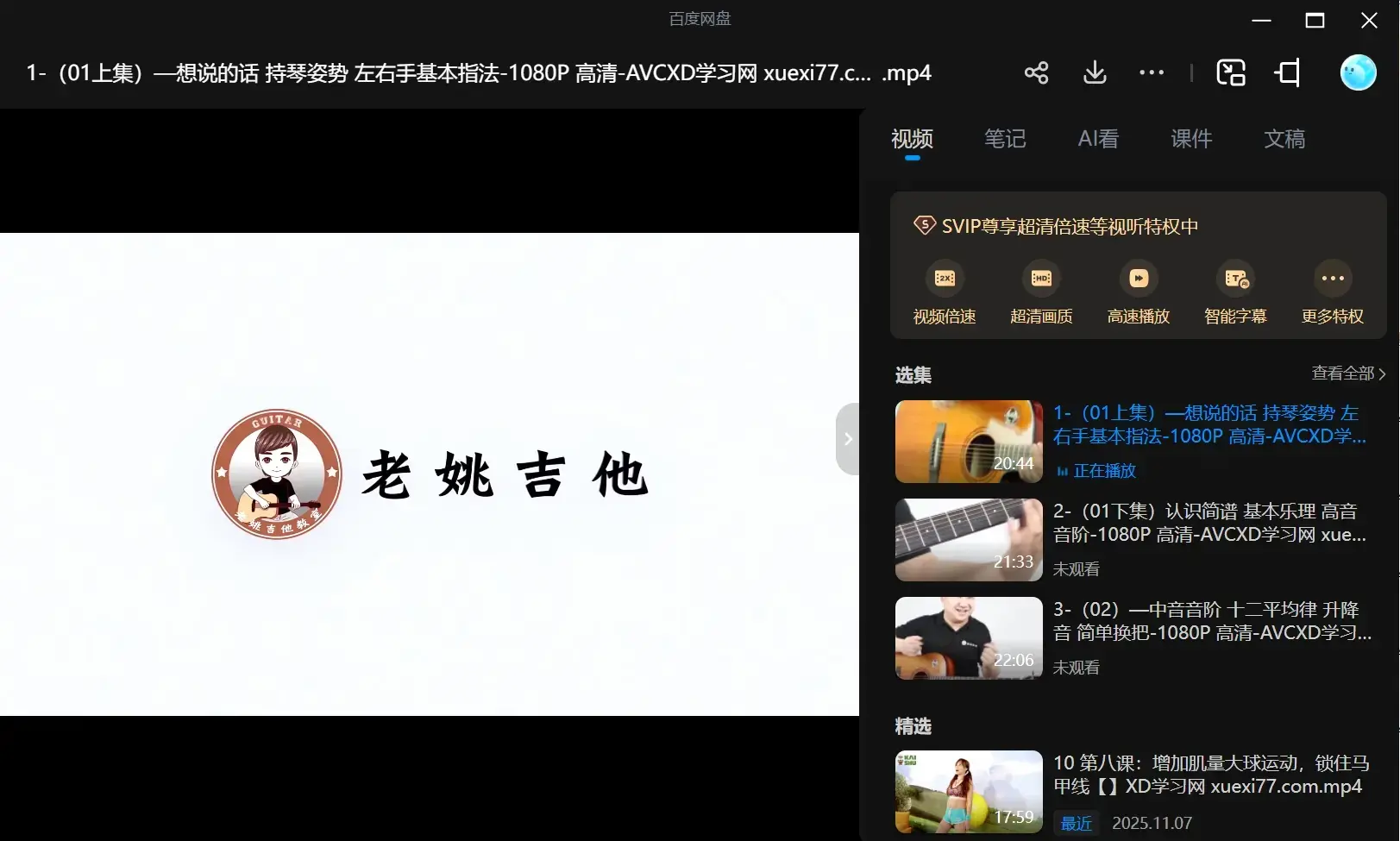Expand the hidden panel via right-edge chevron
The image size is (1400, 841).
(x=848, y=438)
